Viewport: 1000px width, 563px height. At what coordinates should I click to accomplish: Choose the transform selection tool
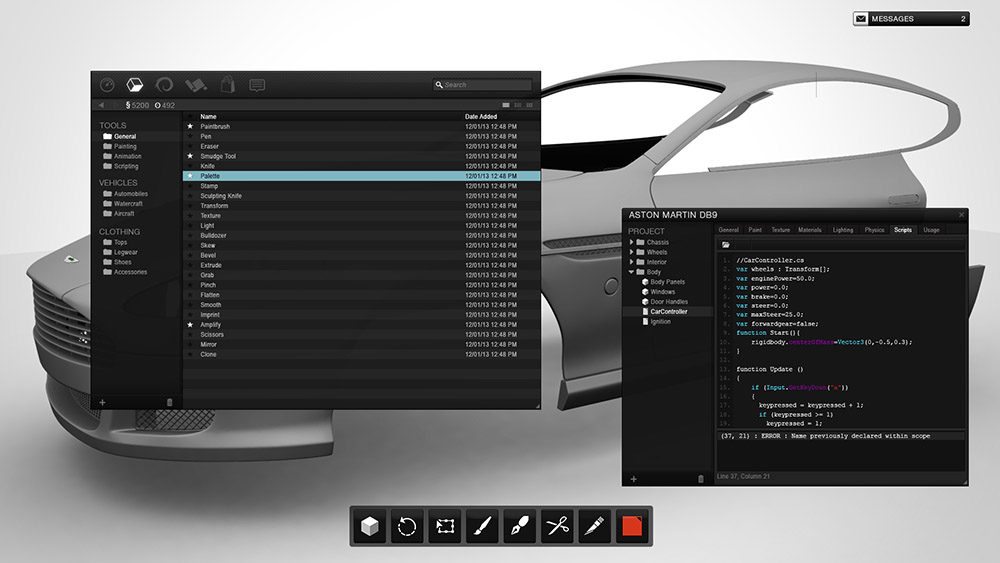pyautogui.click(x=443, y=525)
